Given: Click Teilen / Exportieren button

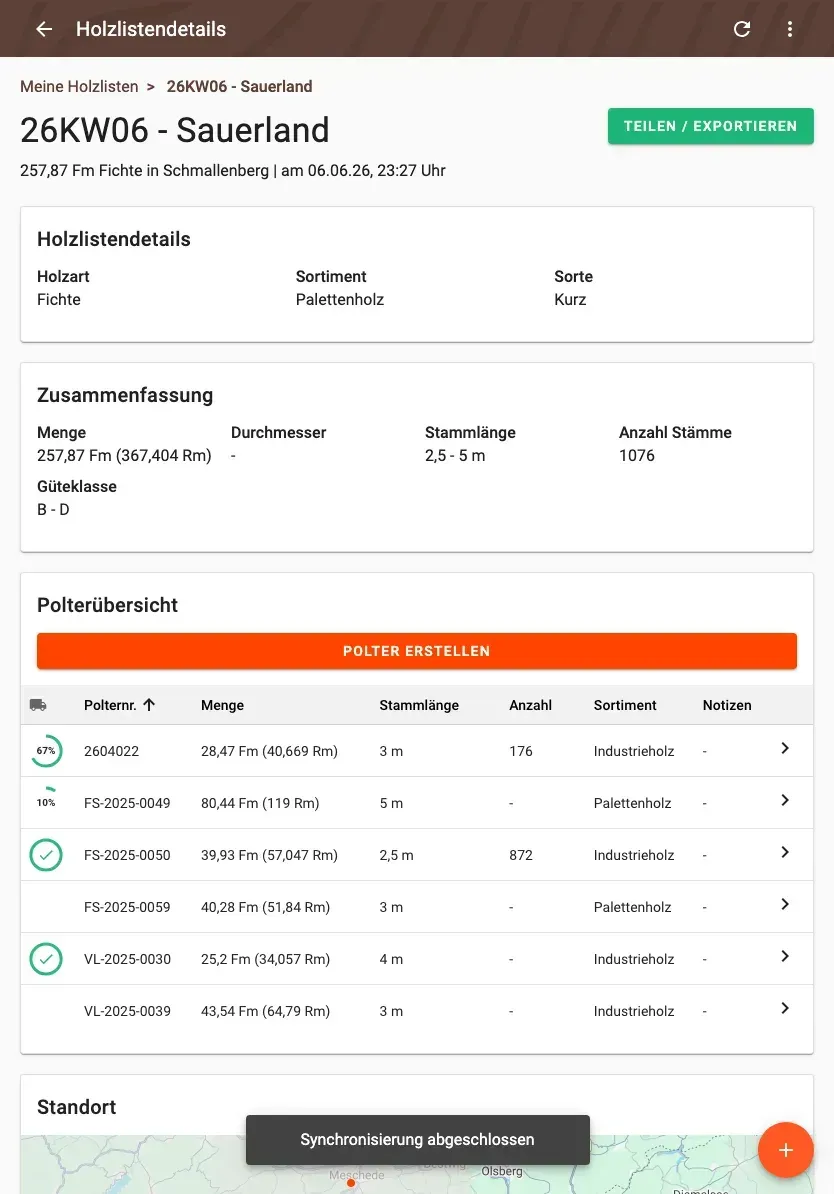Looking at the screenshot, I should [711, 126].
